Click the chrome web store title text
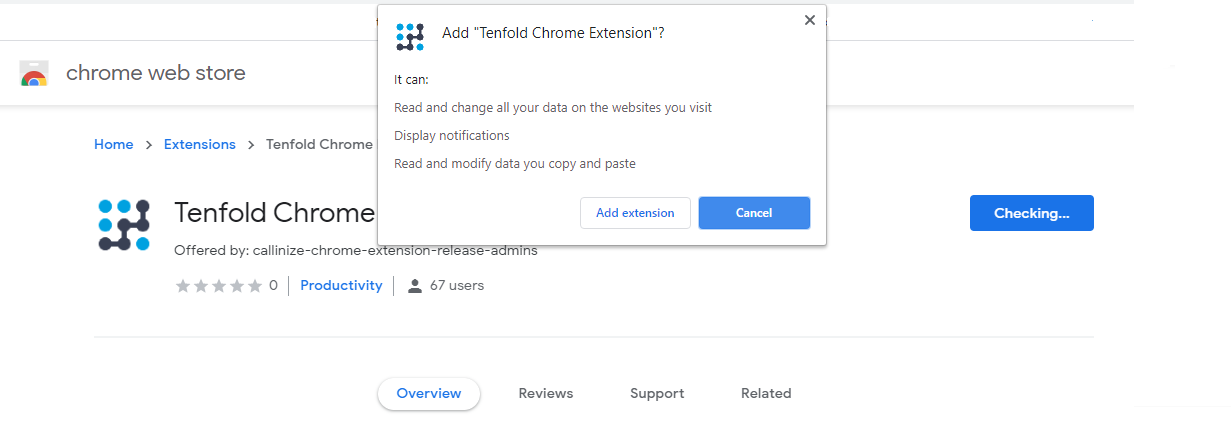Screen dimensions: 1231x441 [156, 73]
